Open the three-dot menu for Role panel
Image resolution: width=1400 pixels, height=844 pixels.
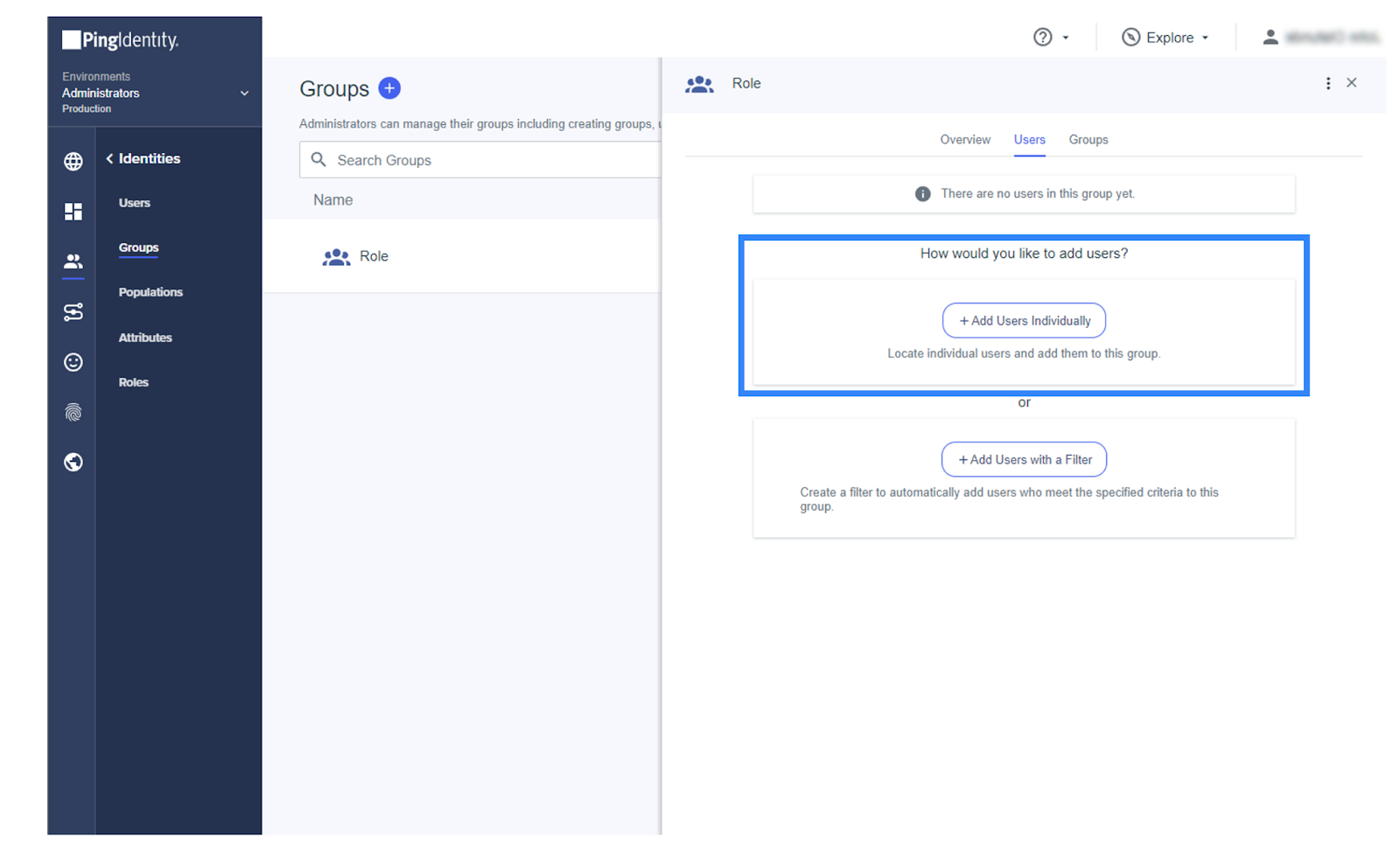click(x=1327, y=83)
